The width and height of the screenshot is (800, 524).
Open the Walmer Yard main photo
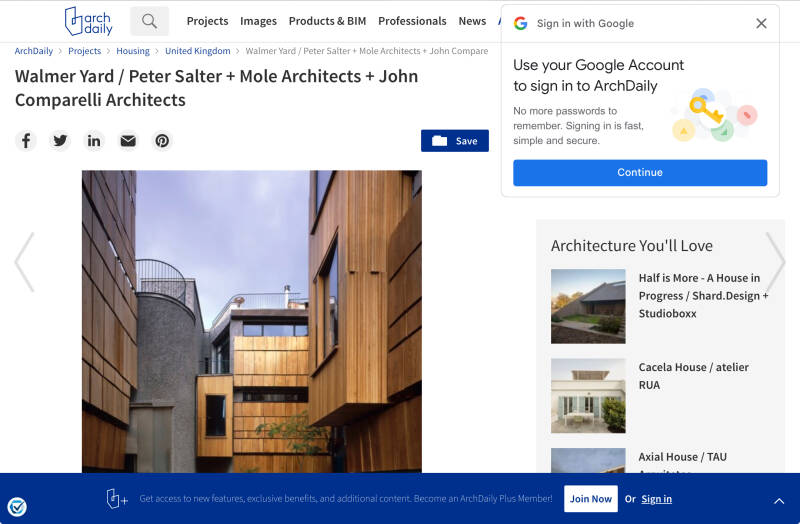[252, 321]
